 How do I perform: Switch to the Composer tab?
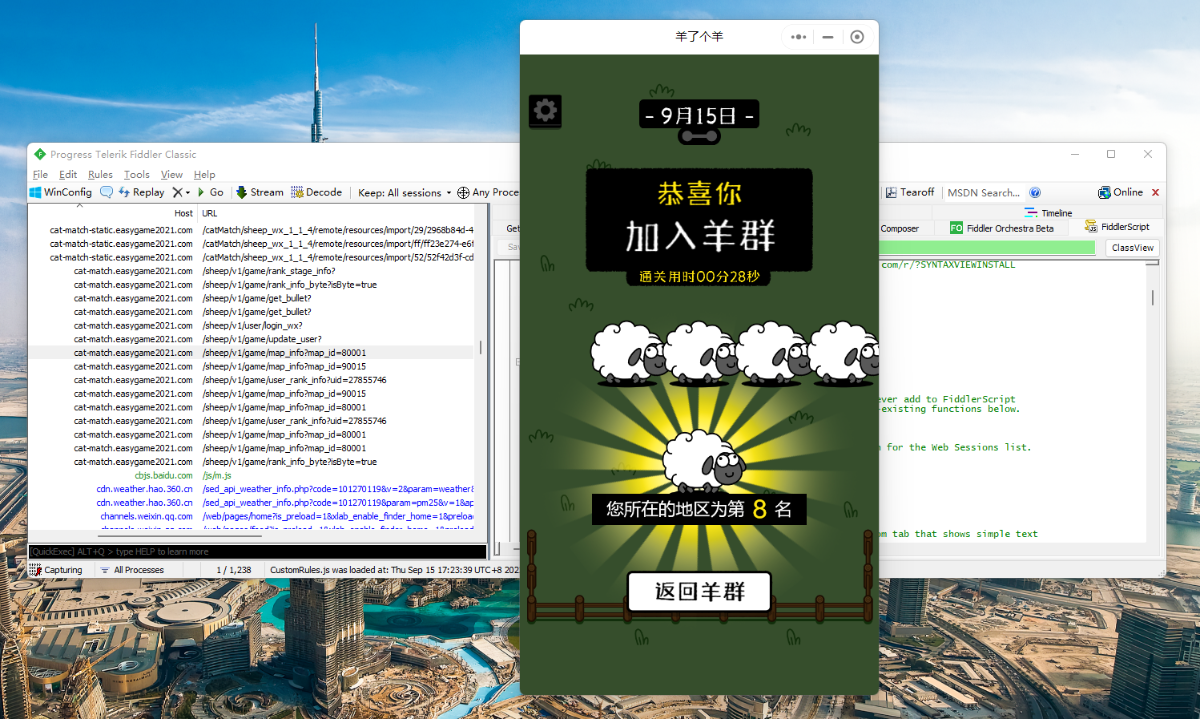(899, 228)
